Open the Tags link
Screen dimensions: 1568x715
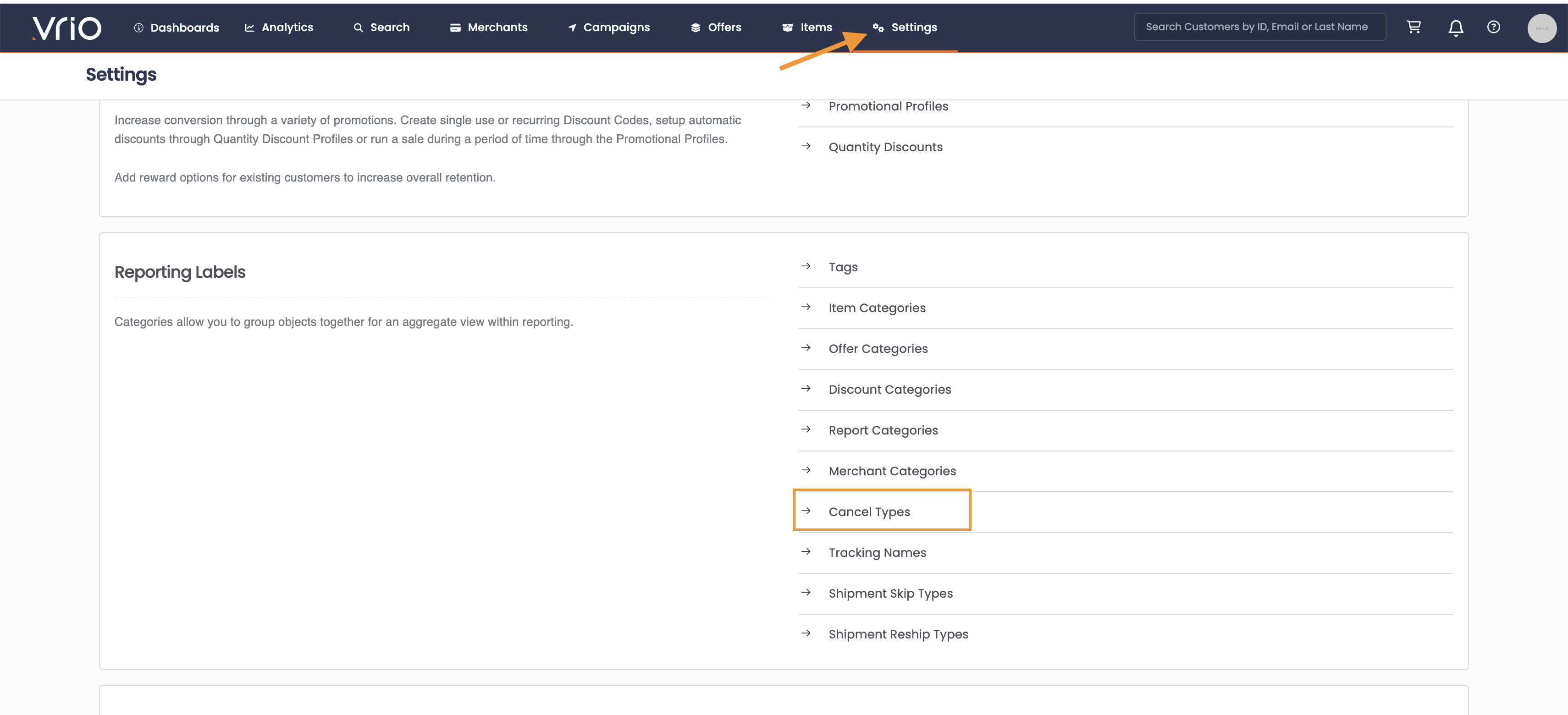[842, 267]
